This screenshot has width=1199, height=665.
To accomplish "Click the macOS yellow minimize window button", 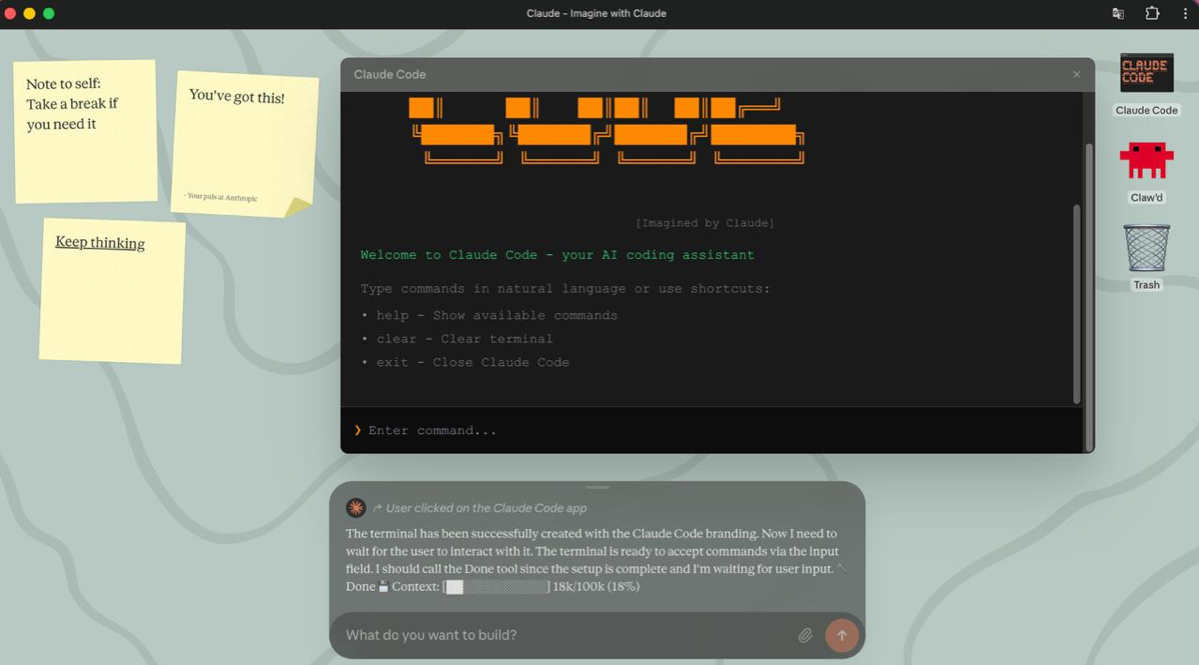I will [x=29, y=13].
